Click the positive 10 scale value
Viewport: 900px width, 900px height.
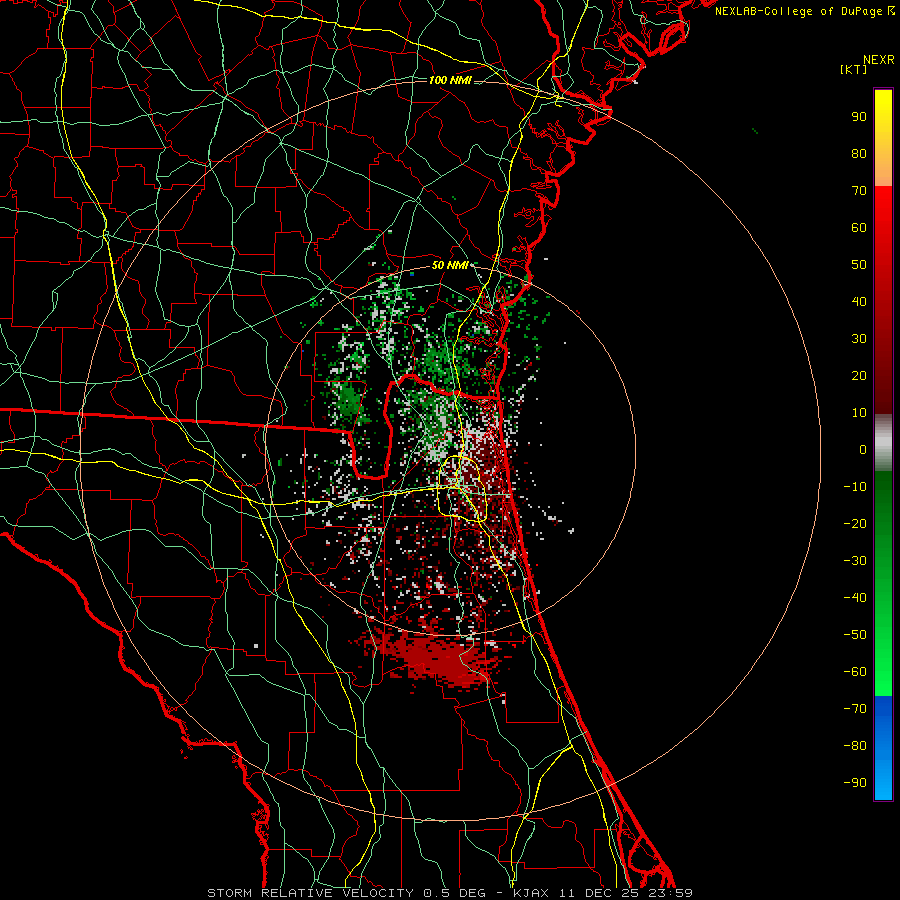[859, 413]
